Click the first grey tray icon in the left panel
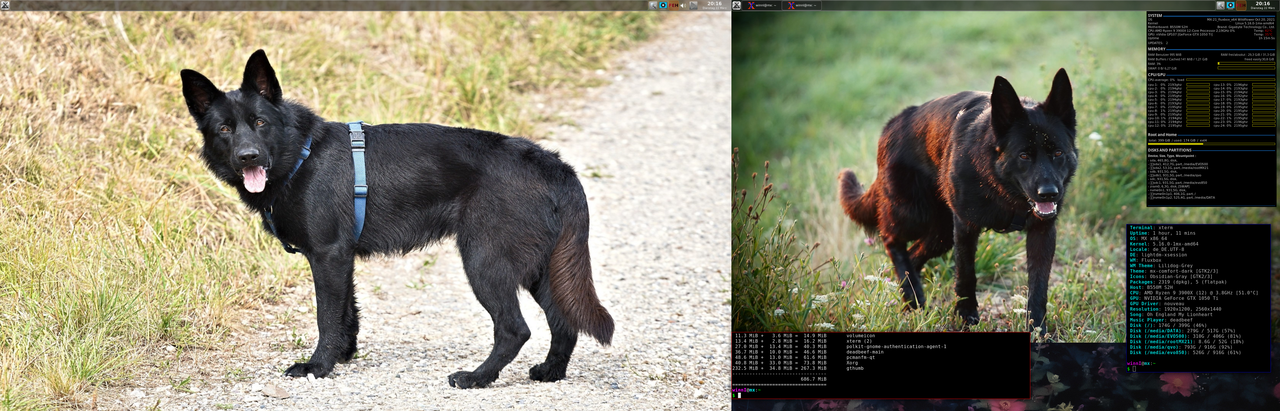1280x411 pixels. click(x=653, y=5)
